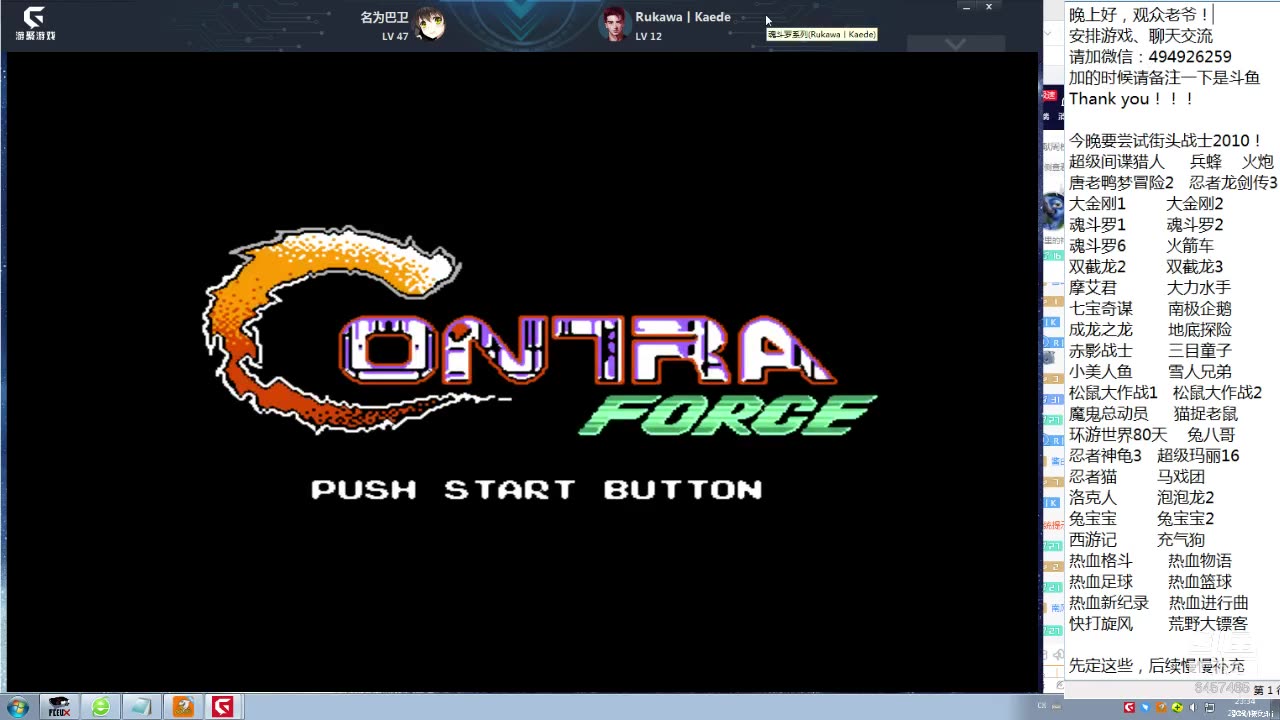Launch the green browser taskbar icon
The height and width of the screenshot is (720, 1280).
pyautogui.click(x=101, y=707)
